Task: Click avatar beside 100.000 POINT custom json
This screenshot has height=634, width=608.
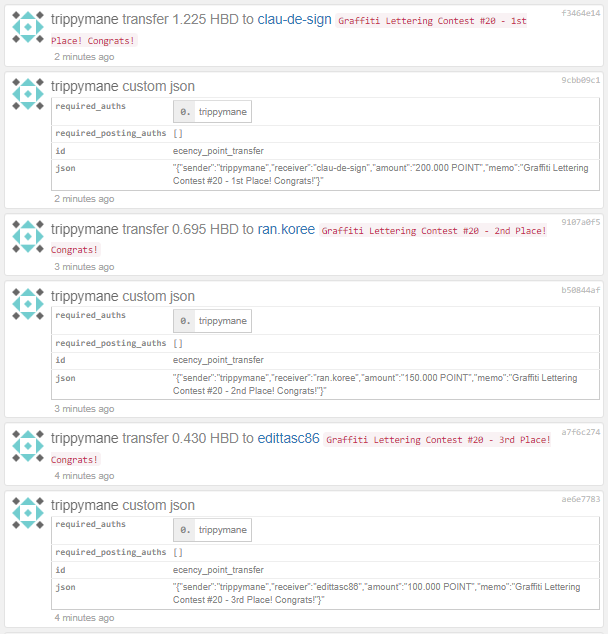Action: (28, 513)
